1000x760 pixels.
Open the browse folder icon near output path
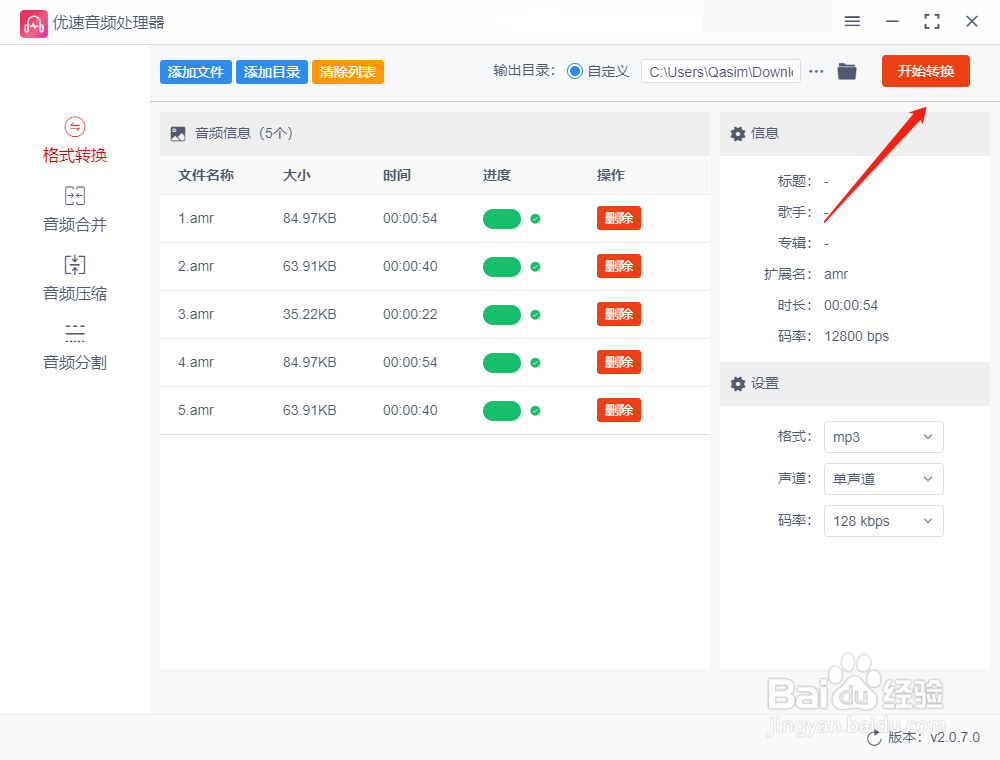(847, 71)
